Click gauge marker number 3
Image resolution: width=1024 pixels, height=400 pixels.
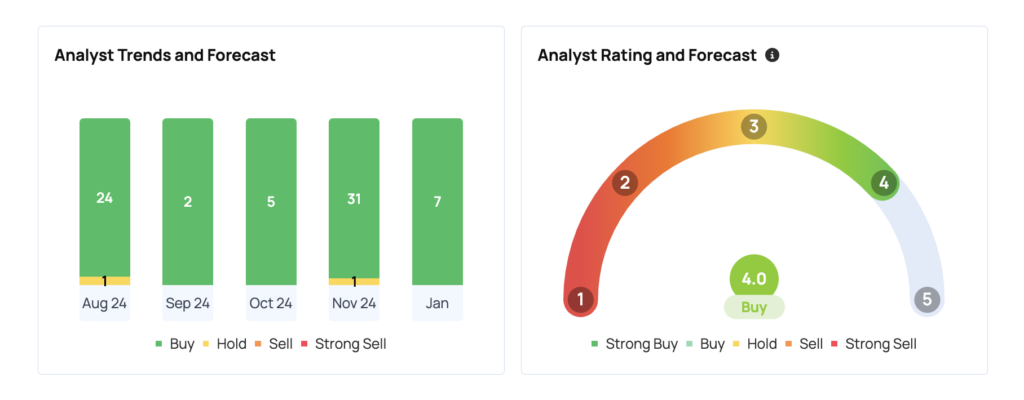pos(753,126)
